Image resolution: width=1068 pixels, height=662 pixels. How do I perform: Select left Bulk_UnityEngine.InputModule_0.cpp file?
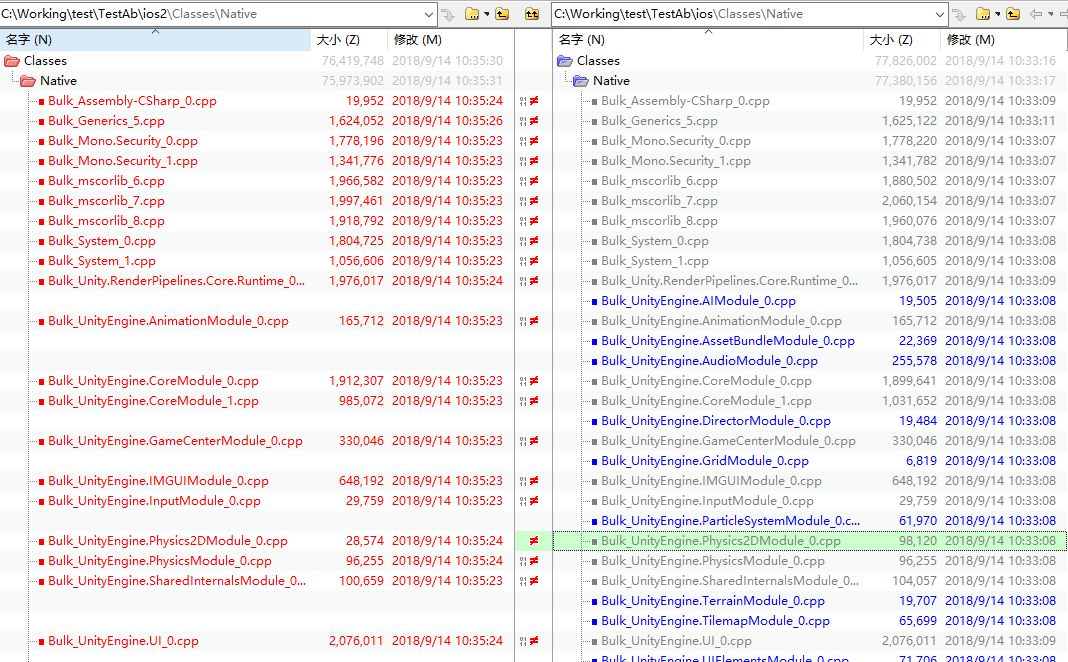pos(154,501)
